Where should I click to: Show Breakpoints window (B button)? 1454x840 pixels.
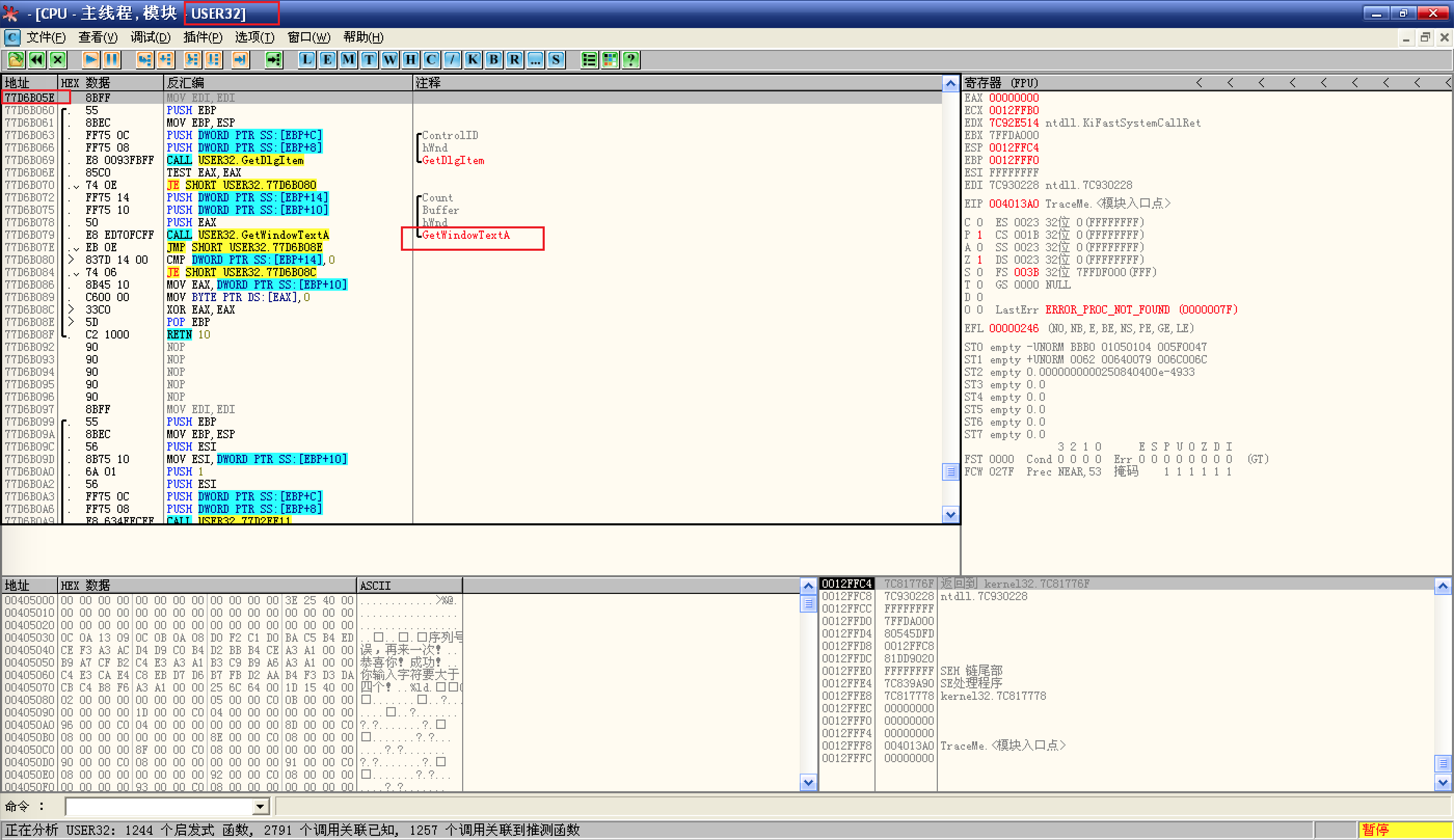493,59
